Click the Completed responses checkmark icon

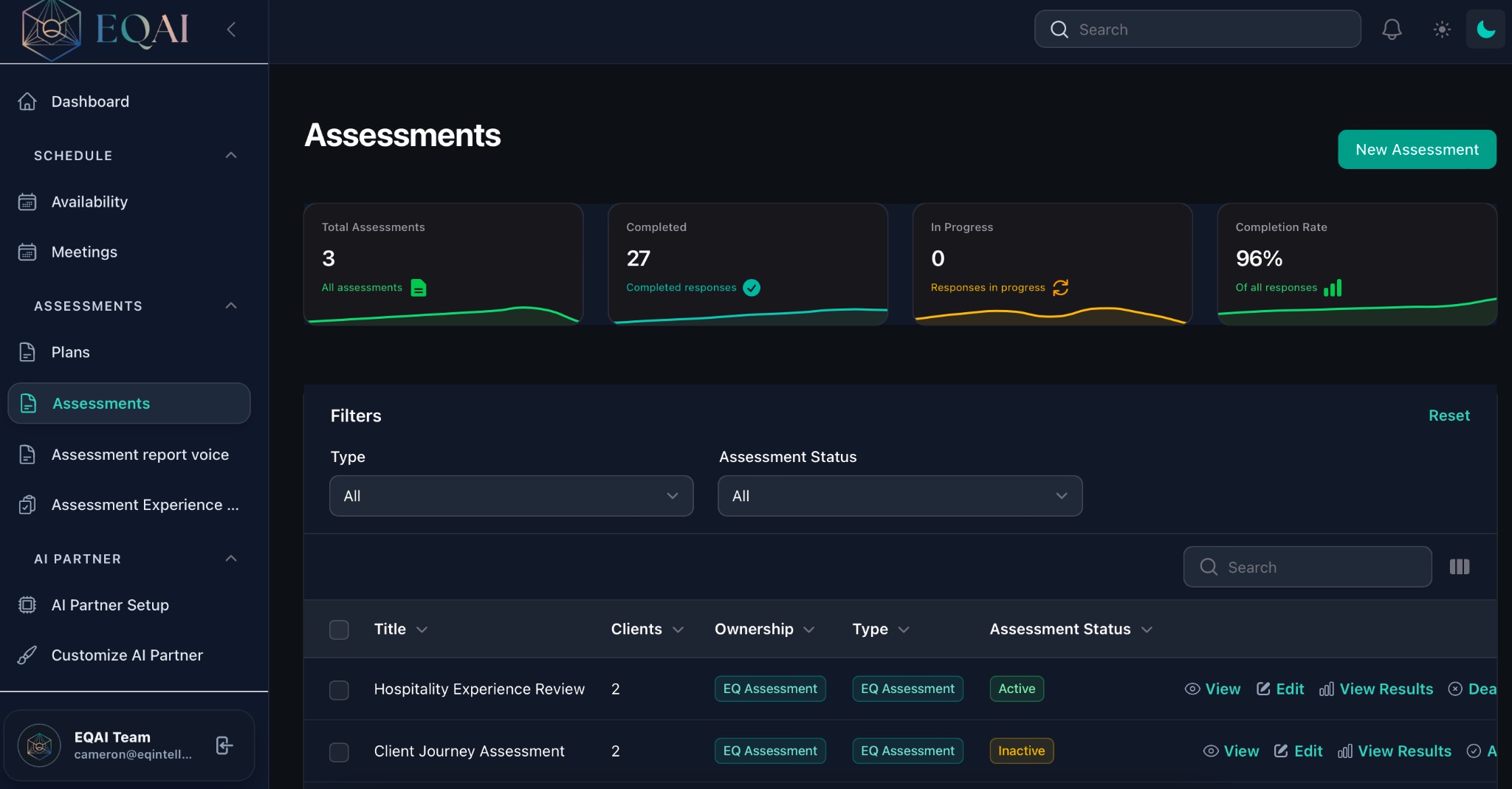click(752, 288)
